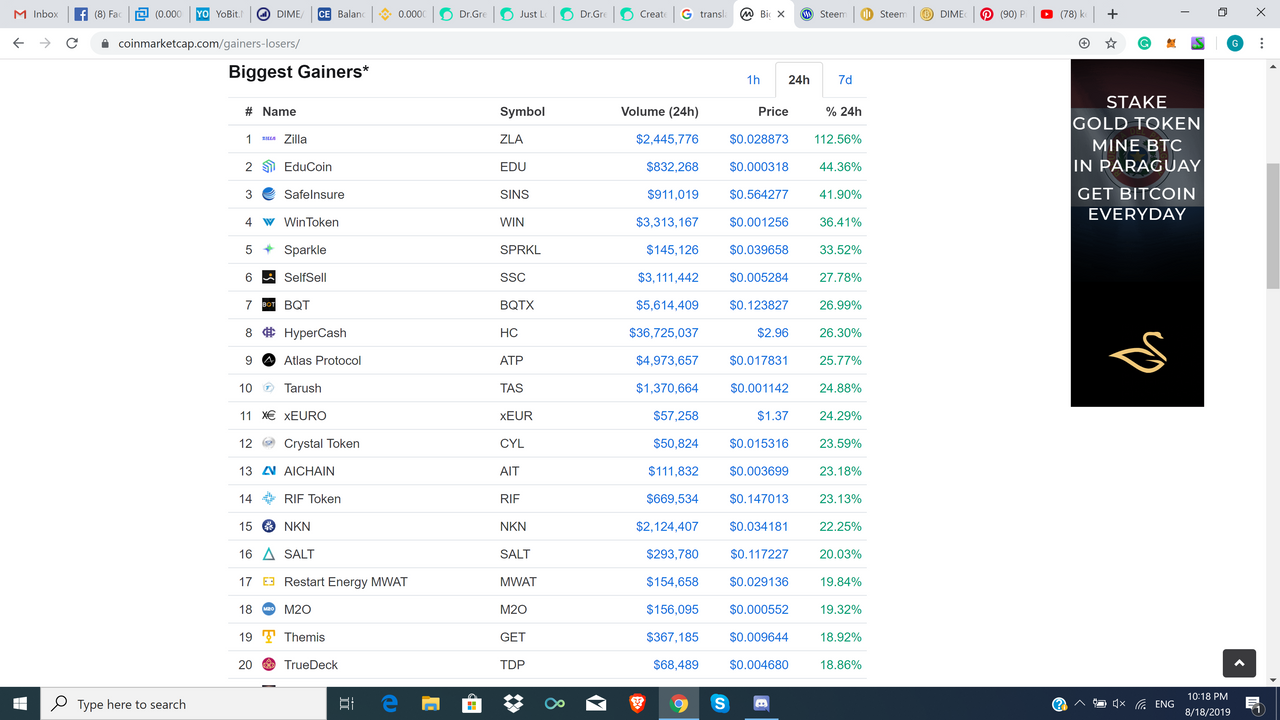
Task: Open the Windows Start menu
Action: click(x=20, y=704)
